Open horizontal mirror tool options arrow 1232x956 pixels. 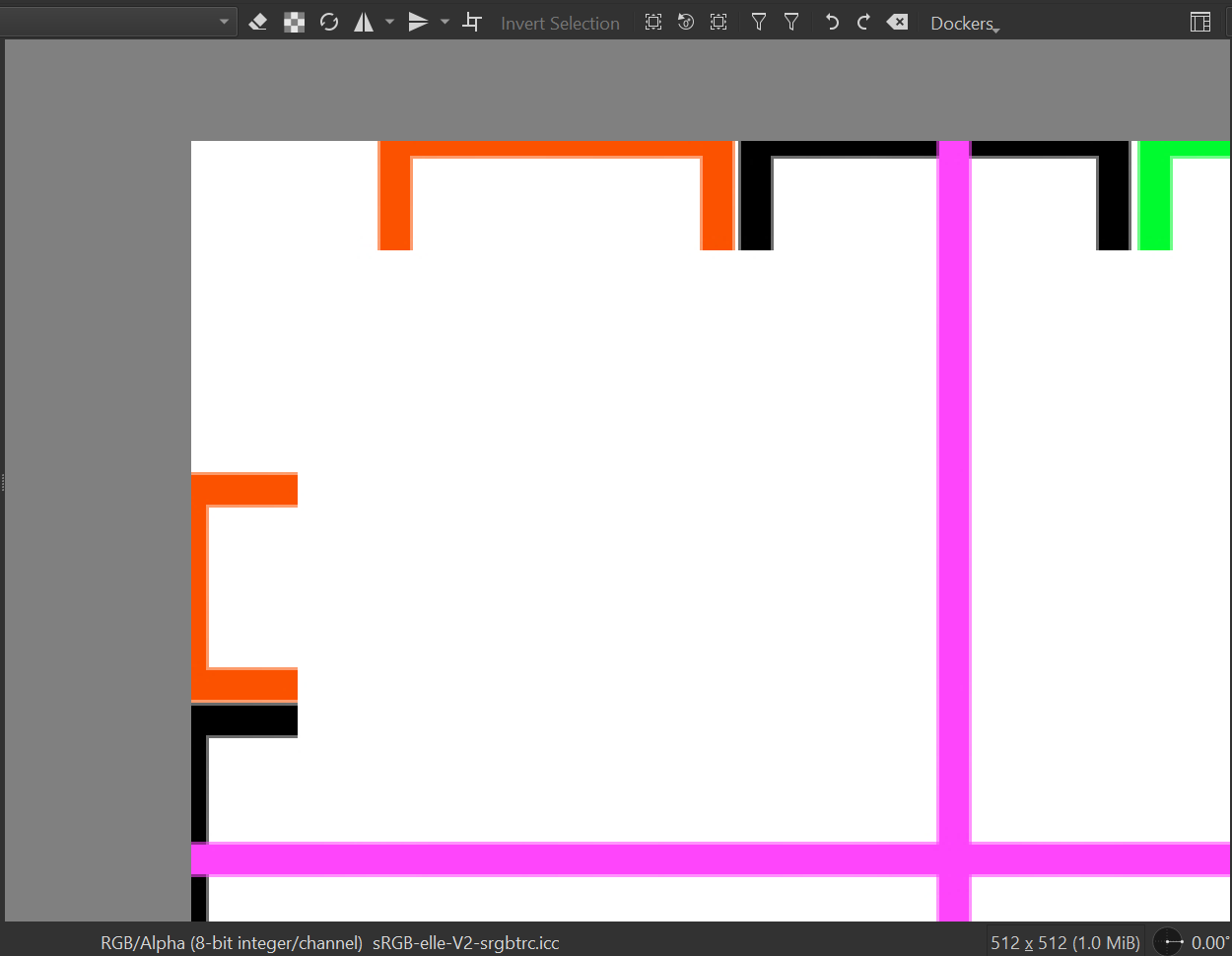389,22
